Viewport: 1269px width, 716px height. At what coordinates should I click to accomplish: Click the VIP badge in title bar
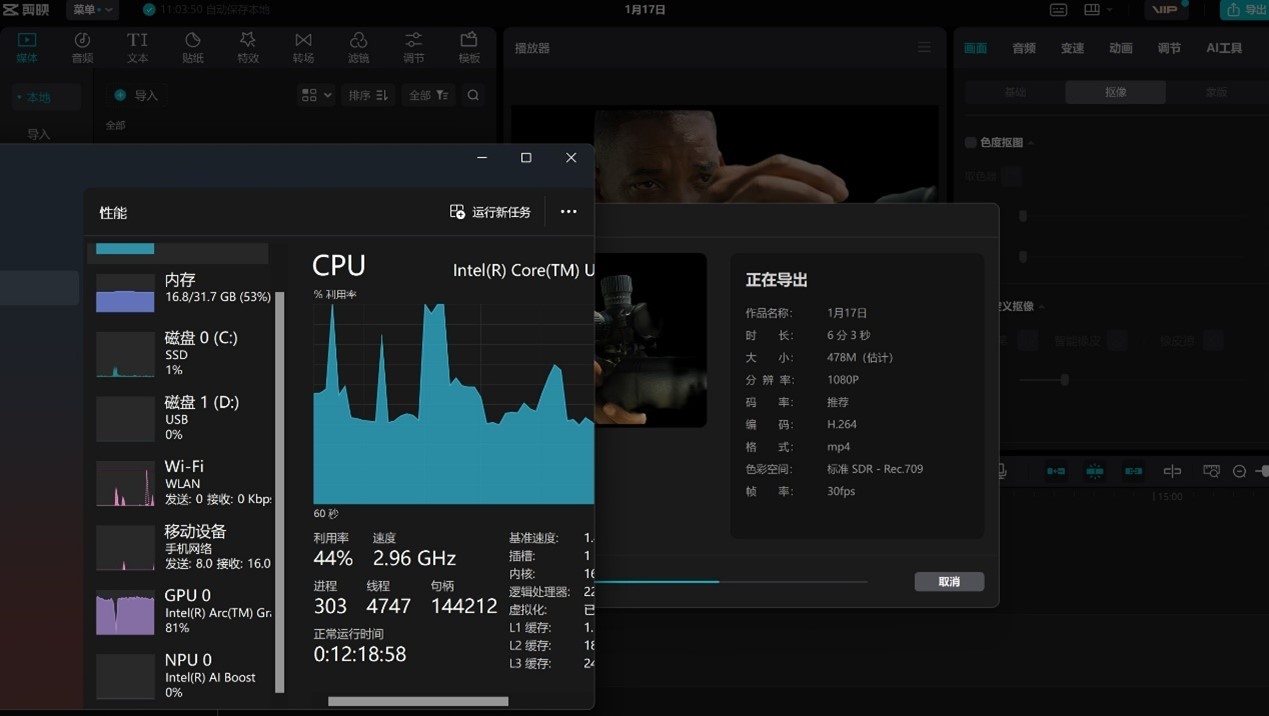(x=1166, y=9)
